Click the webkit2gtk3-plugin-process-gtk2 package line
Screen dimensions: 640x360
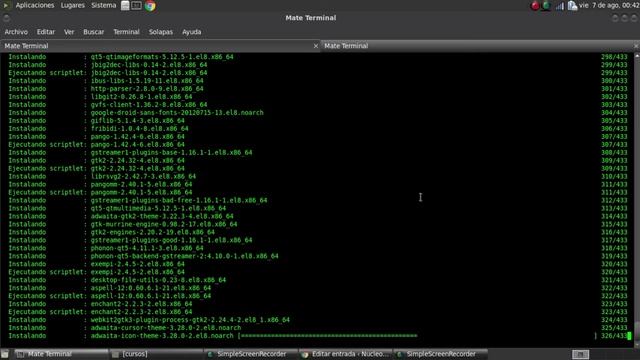(190, 320)
